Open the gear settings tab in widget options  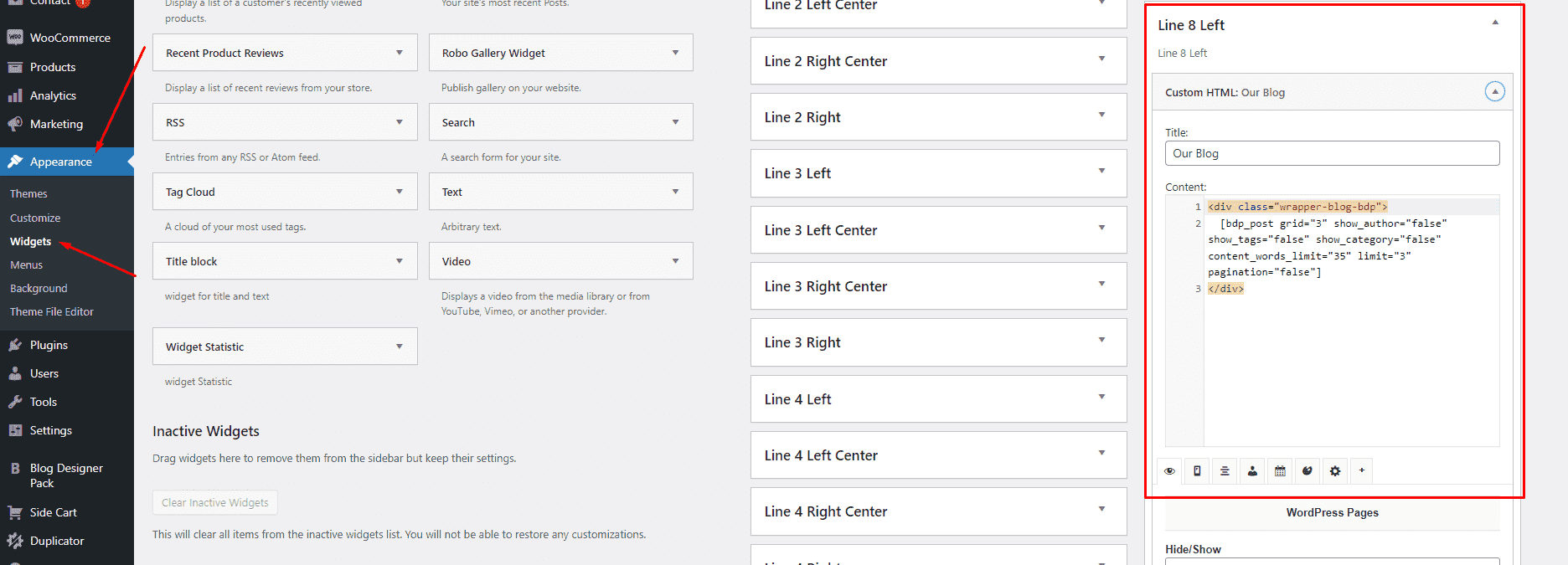coord(1335,470)
